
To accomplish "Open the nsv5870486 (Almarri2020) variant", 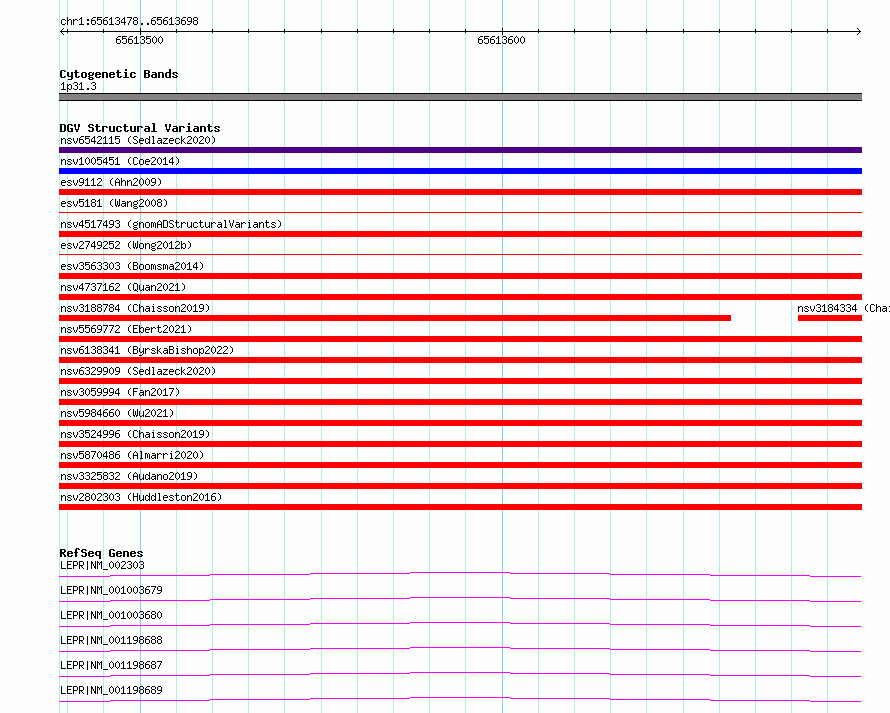I will (x=460, y=465).
